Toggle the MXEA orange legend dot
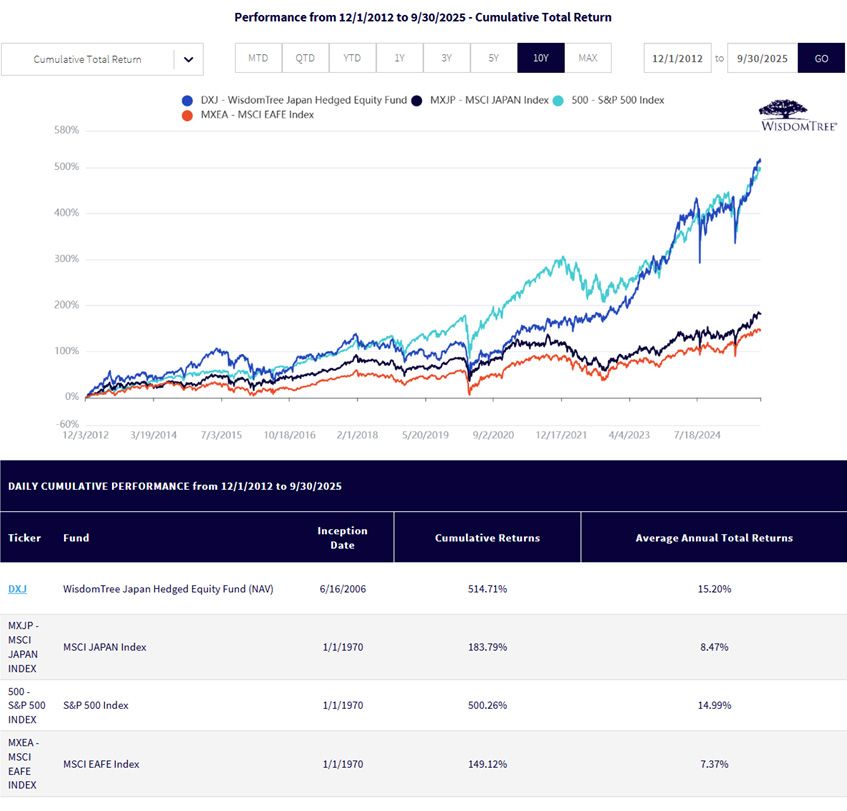Screen dimensions: 847x811 click(187, 115)
